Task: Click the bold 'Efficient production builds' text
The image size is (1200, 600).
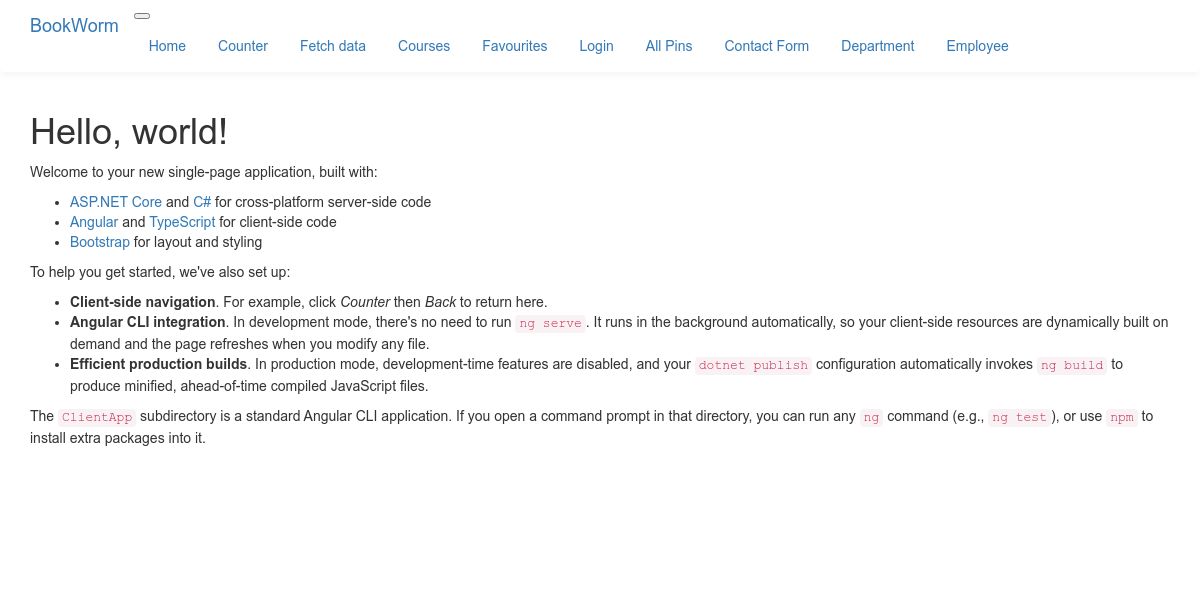Action: 159,364
